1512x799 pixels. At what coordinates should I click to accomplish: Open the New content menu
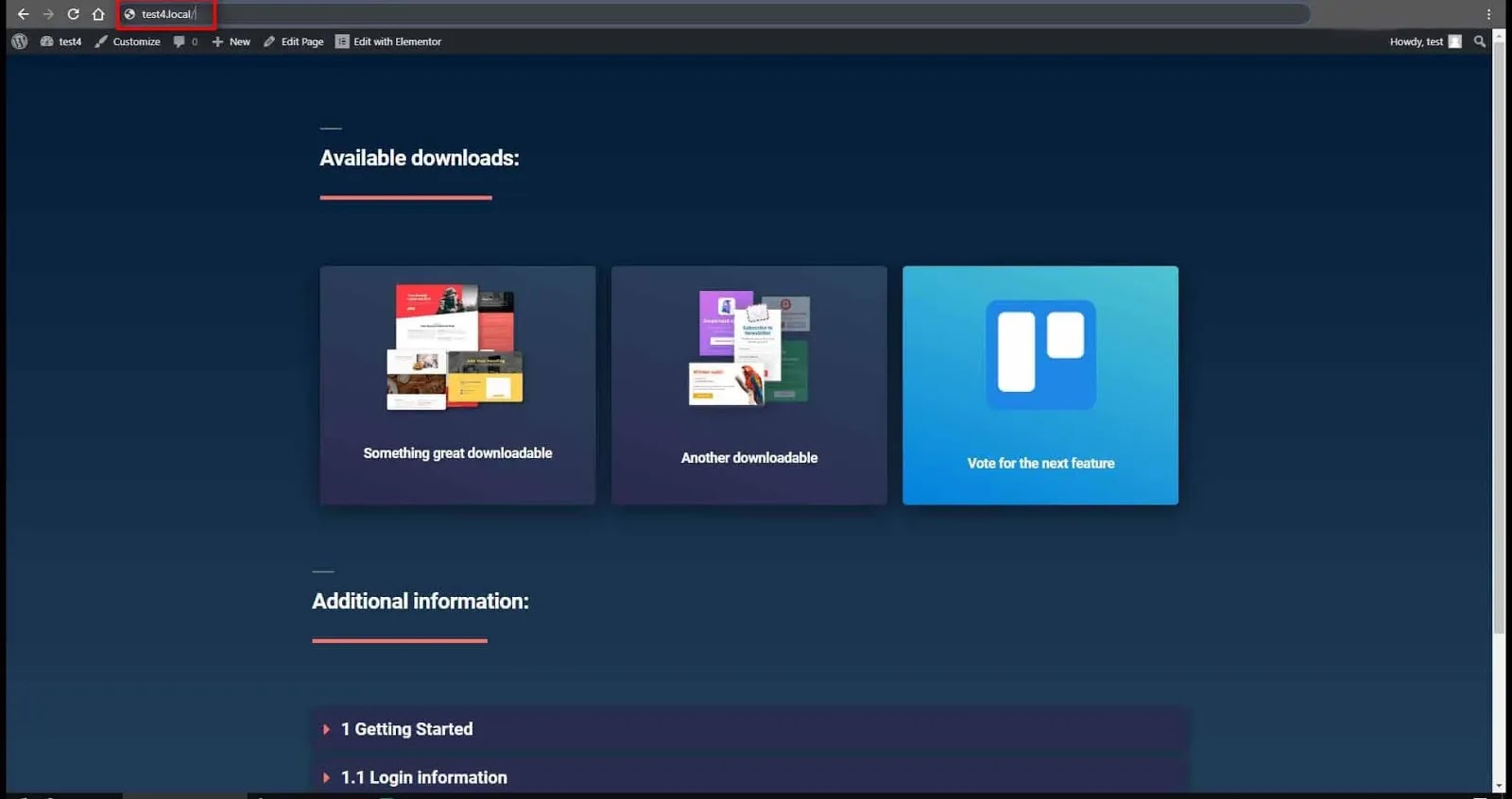[231, 42]
